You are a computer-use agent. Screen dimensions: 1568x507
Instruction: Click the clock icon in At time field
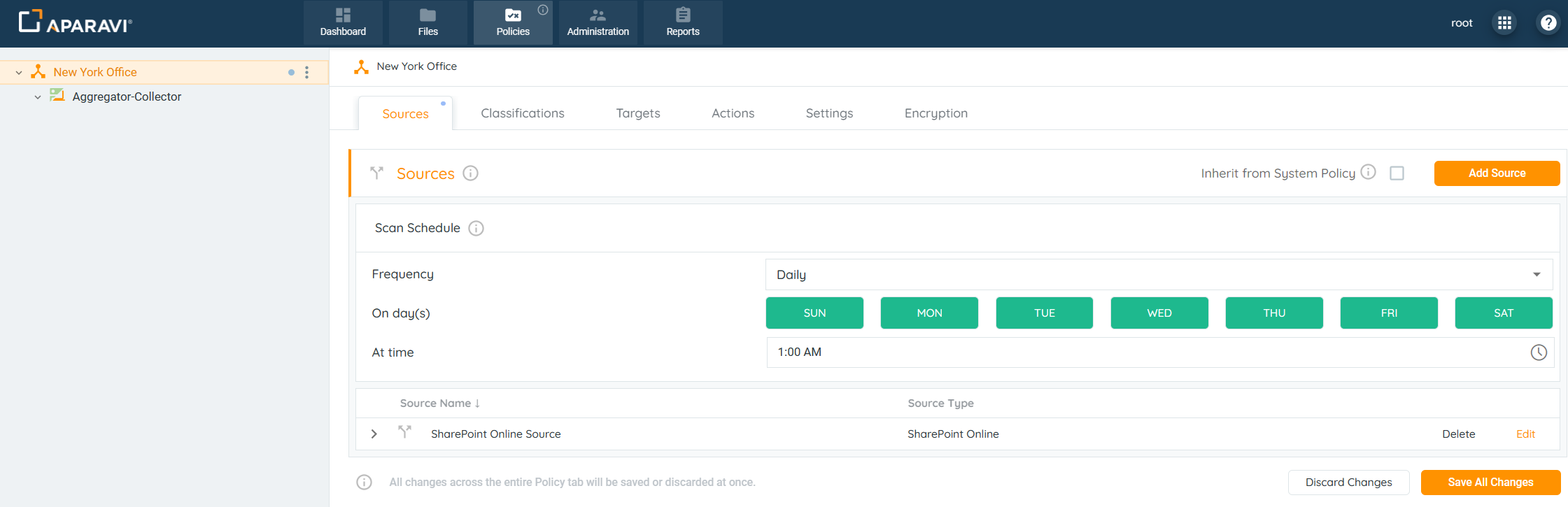pos(1539,352)
